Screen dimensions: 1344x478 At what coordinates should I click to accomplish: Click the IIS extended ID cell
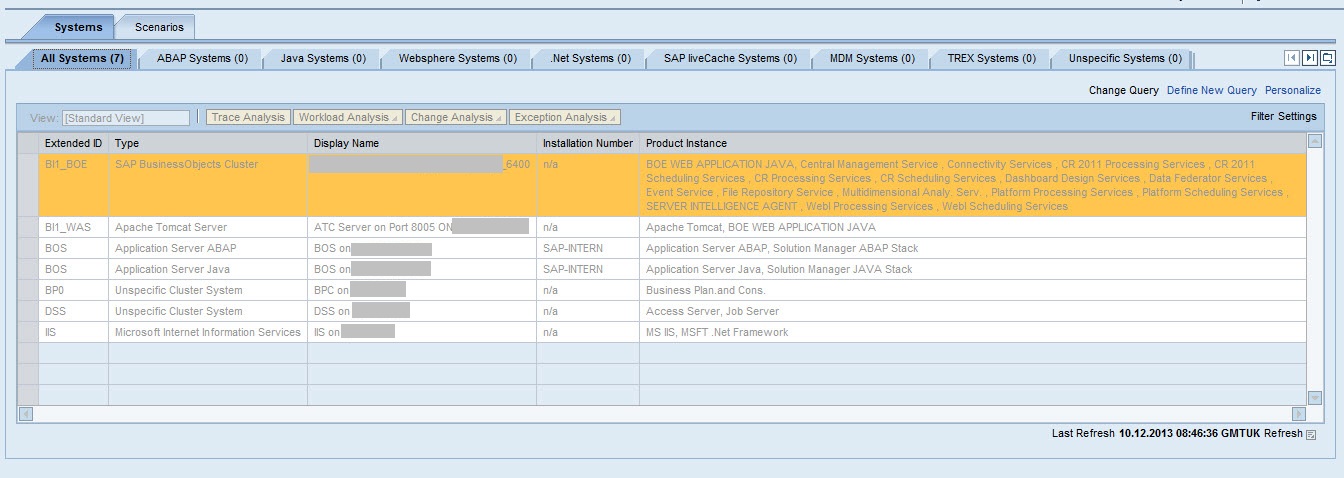pyautogui.click(x=73, y=332)
